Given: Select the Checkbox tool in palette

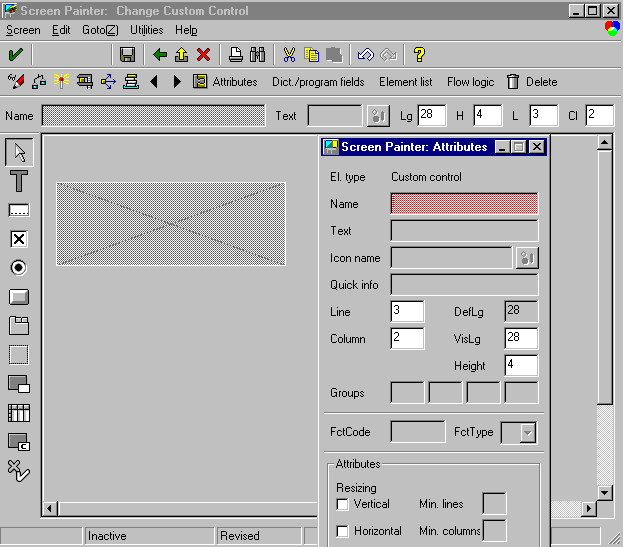Looking at the screenshot, I should click(x=19, y=239).
